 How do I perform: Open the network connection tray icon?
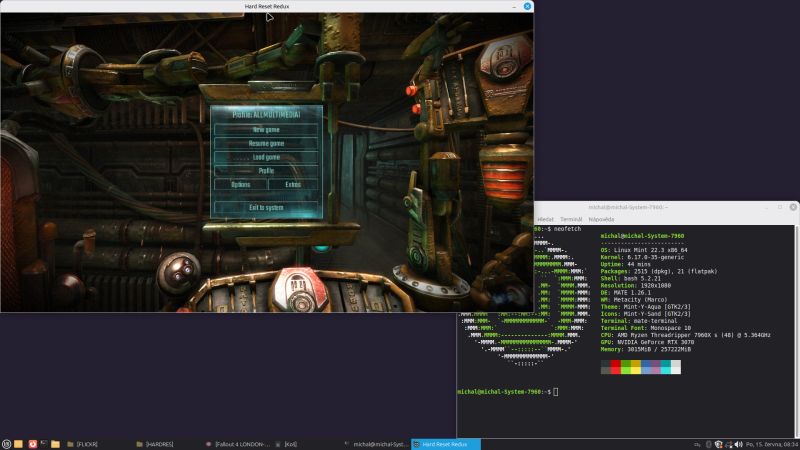coord(729,445)
